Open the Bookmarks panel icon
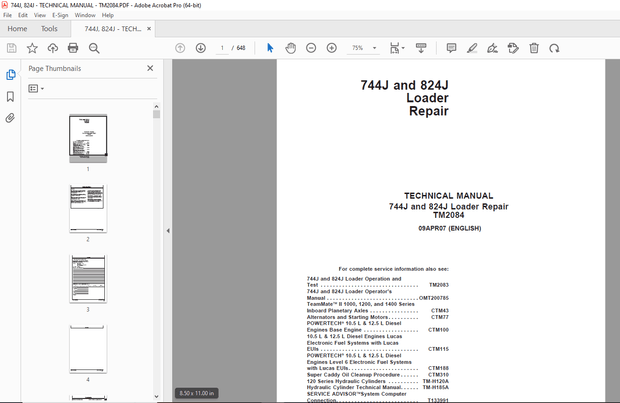 click(10, 96)
